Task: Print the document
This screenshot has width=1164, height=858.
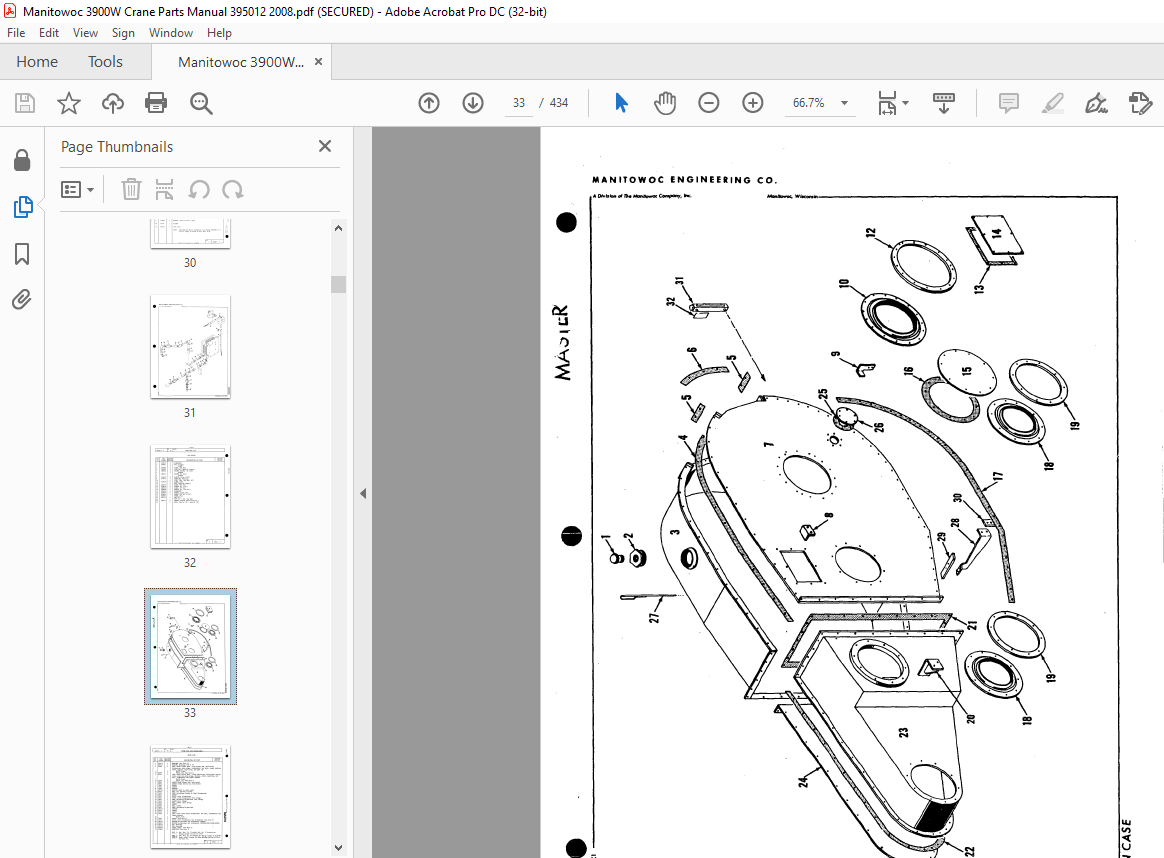Action: pyautogui.click(x=156, y=103)
